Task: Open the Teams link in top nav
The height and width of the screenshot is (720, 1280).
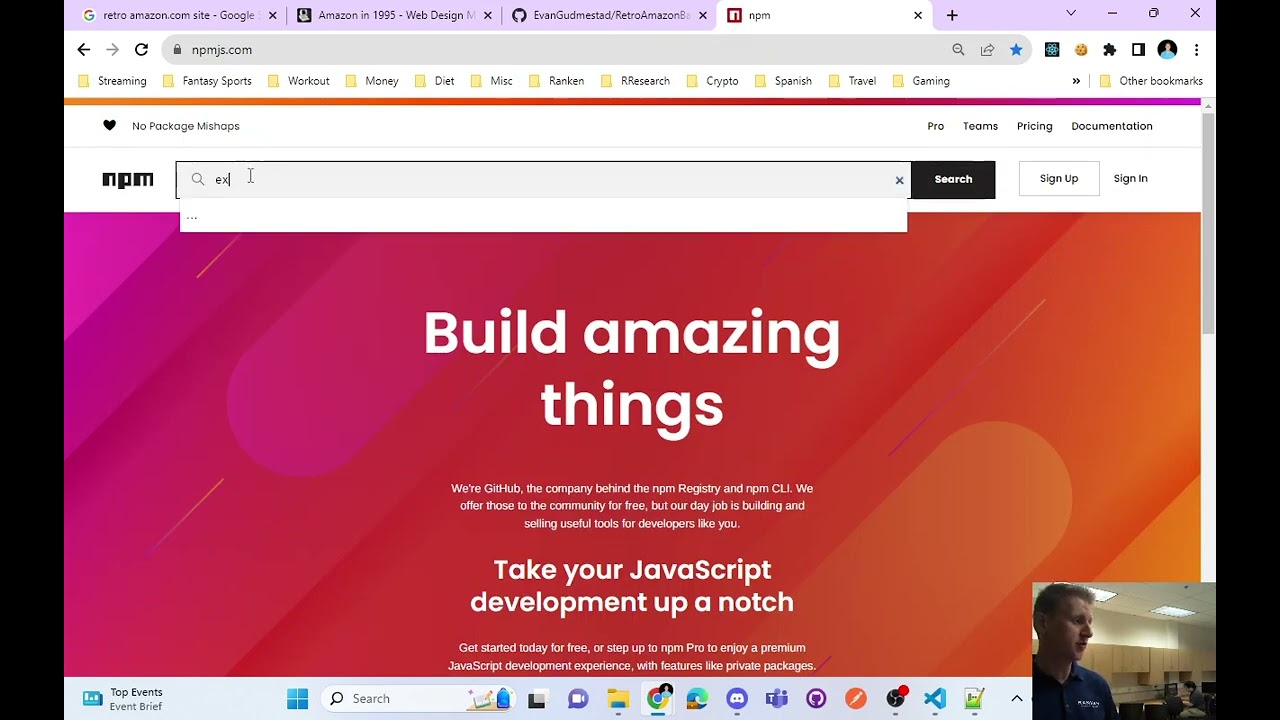Action: [980, 126]
